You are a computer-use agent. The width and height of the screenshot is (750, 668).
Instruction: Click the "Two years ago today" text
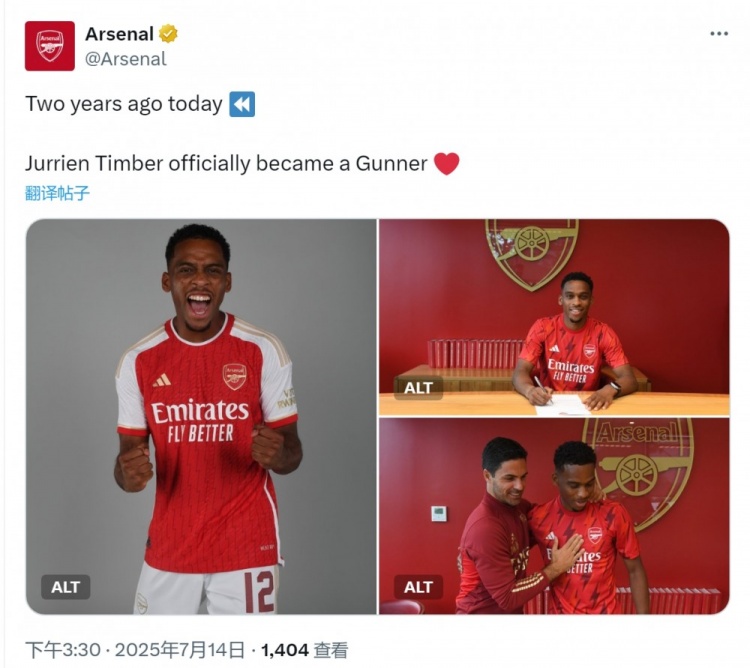point(123,104)
